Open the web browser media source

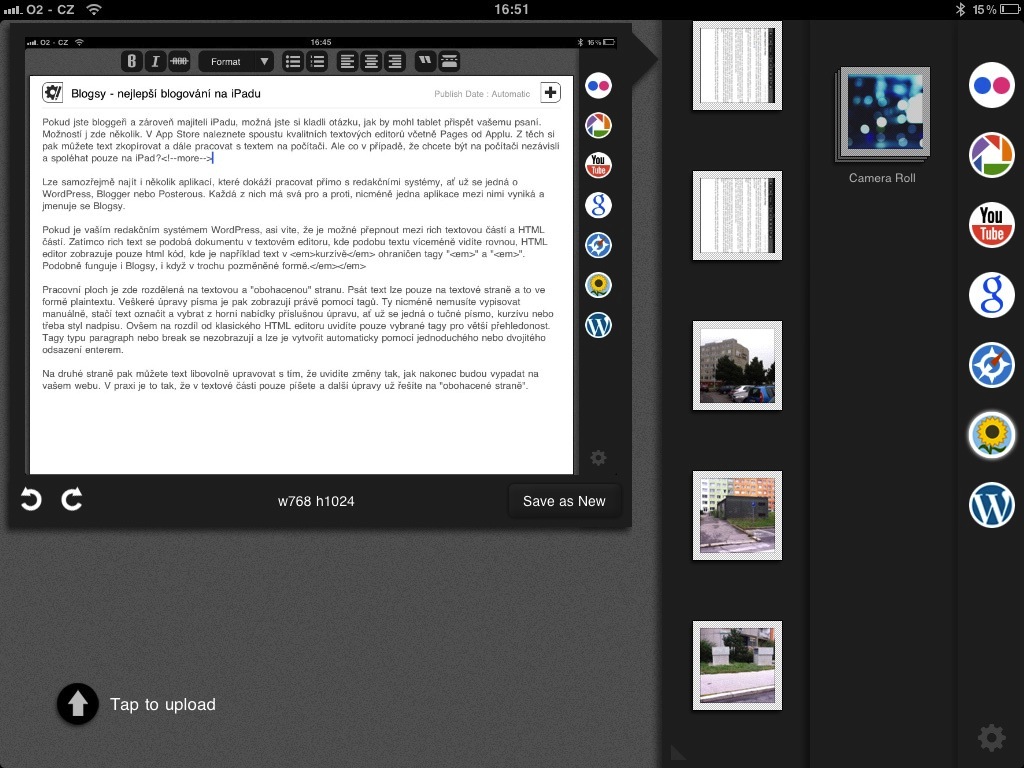coord(991,365)
